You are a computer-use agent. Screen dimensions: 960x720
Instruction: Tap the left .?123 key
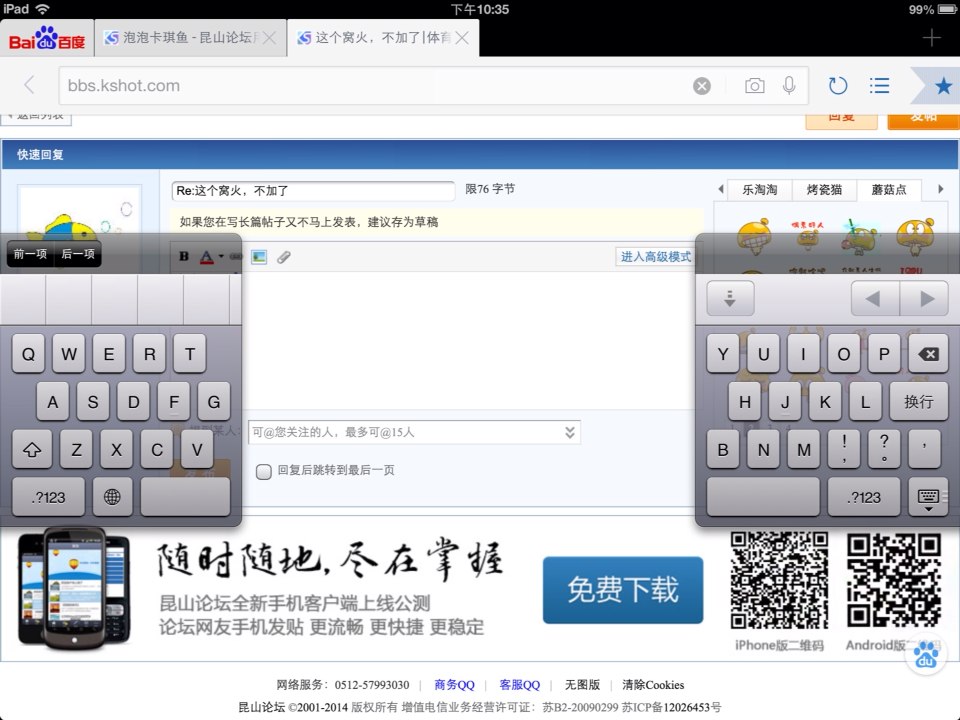click(48, 497)
